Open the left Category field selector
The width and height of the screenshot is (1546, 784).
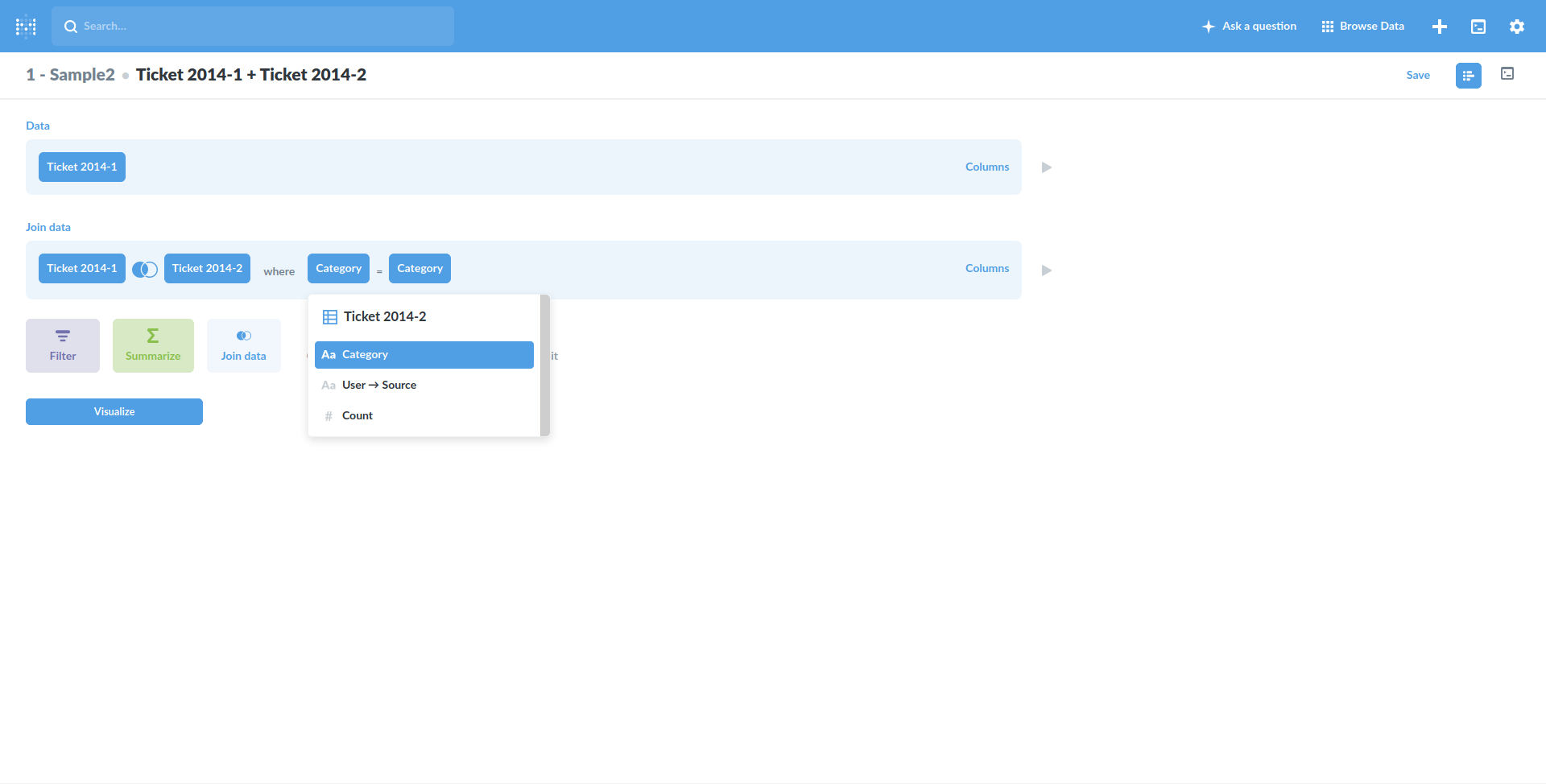click(x=338, y=268)
